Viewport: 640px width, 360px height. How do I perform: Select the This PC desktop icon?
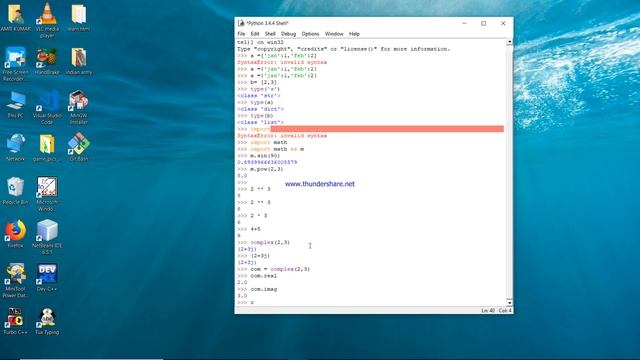16,104
